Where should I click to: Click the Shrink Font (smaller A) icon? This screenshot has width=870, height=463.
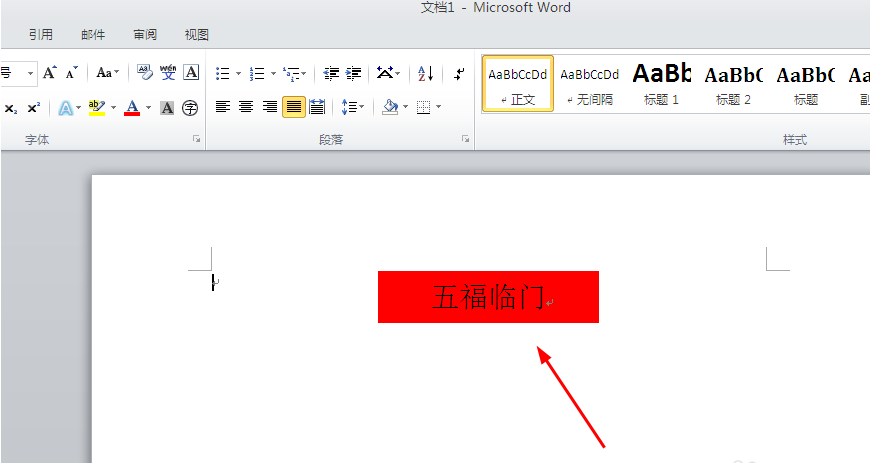[x=71, y=73]
